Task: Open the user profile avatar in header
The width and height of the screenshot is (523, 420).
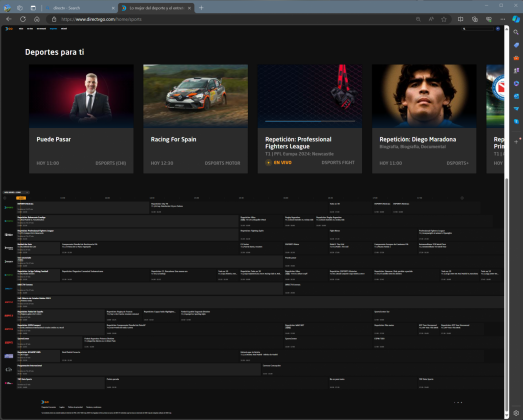Action: coord(498,29)
